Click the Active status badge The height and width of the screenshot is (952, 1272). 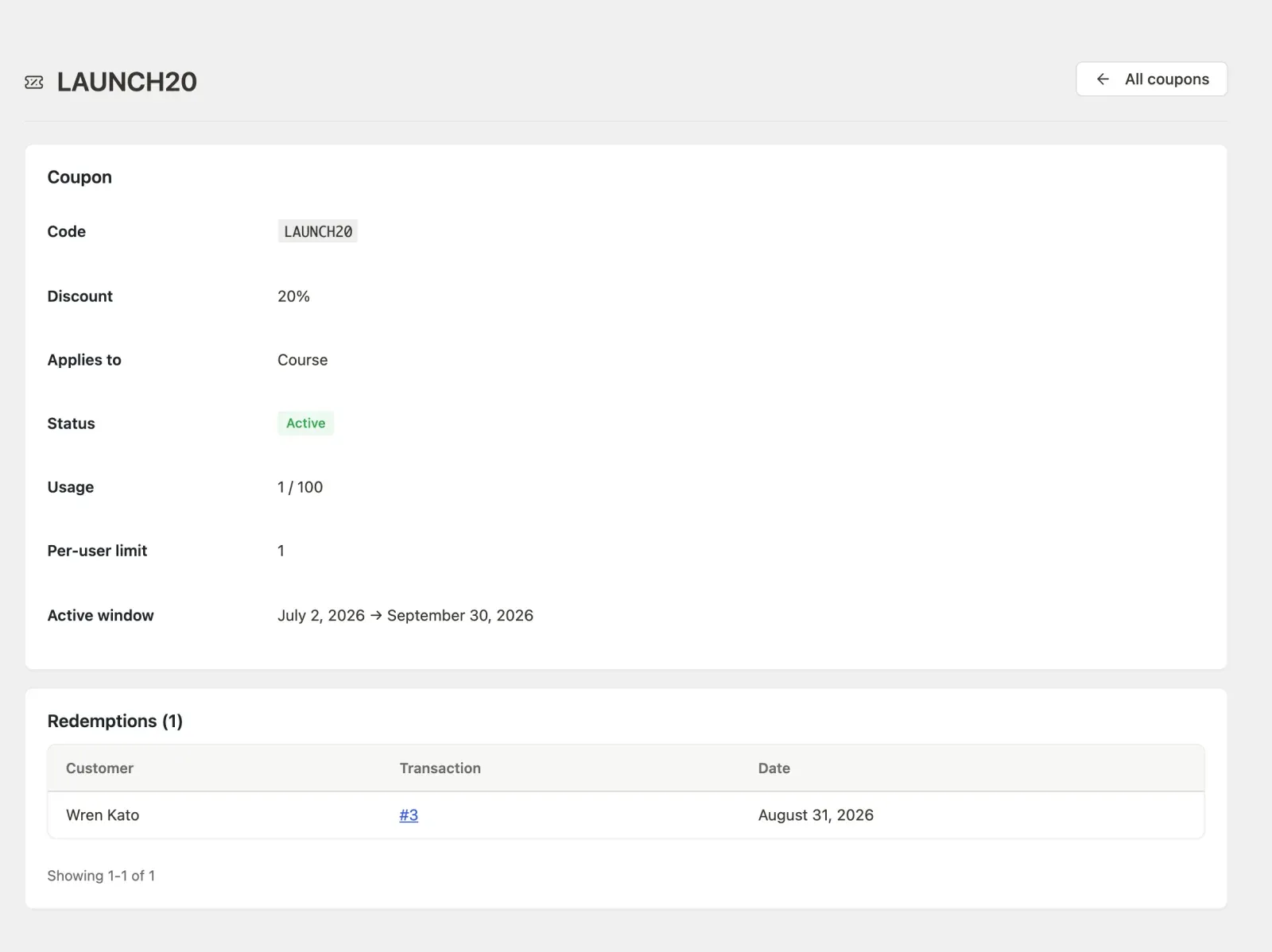point(305,423)
